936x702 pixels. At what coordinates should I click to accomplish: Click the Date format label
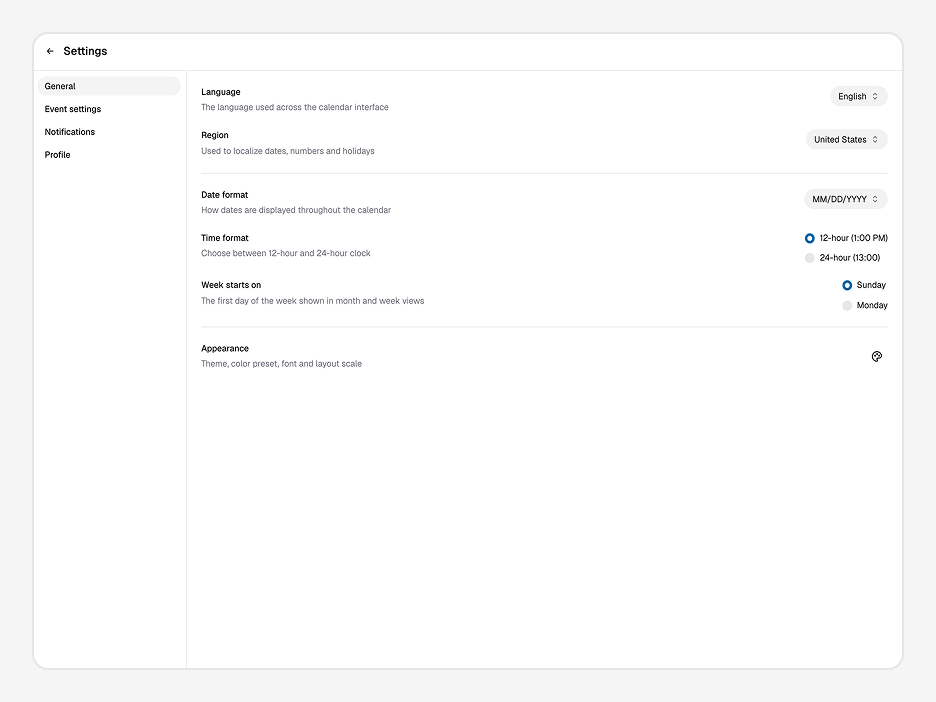point(224,195)
